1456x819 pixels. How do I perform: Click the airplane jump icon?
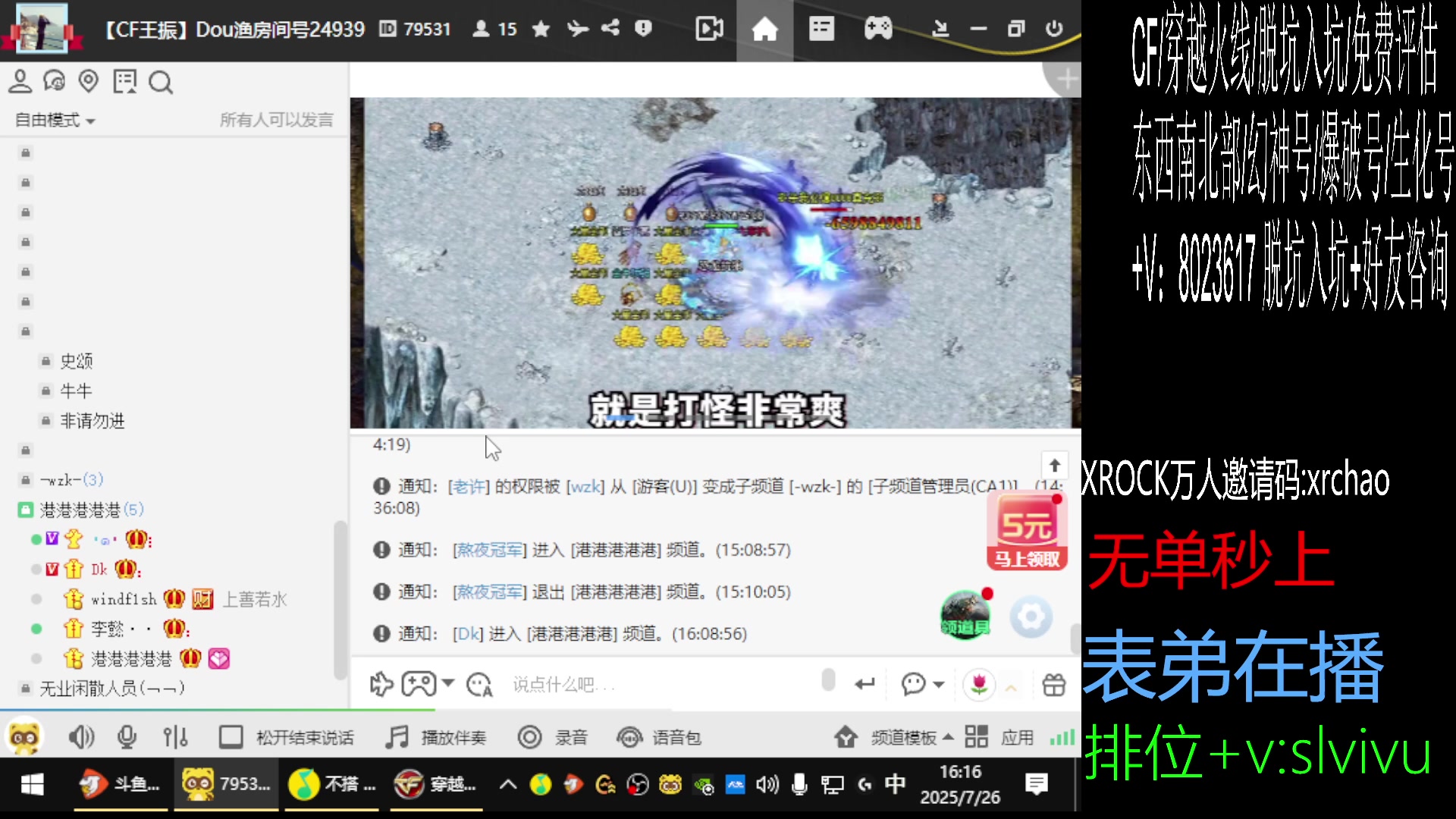click(578, 29)
